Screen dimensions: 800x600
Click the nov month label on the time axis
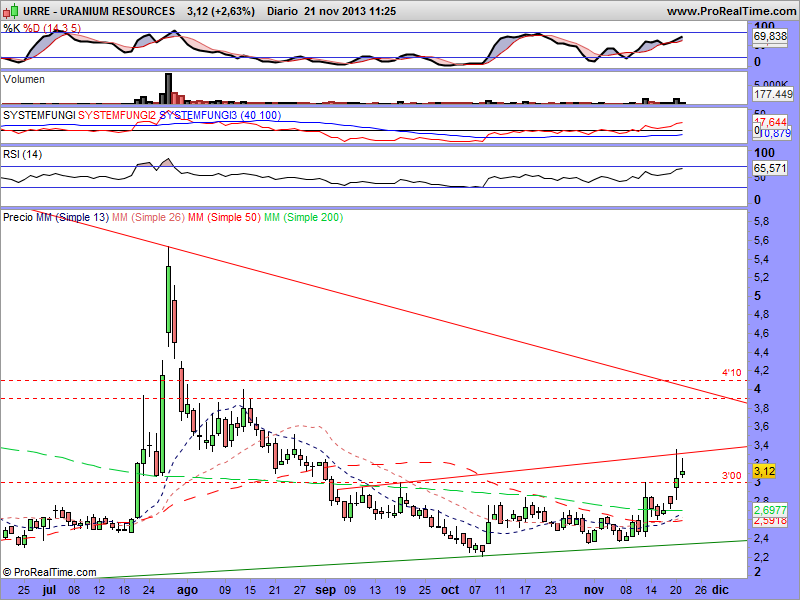click(594, 590)
